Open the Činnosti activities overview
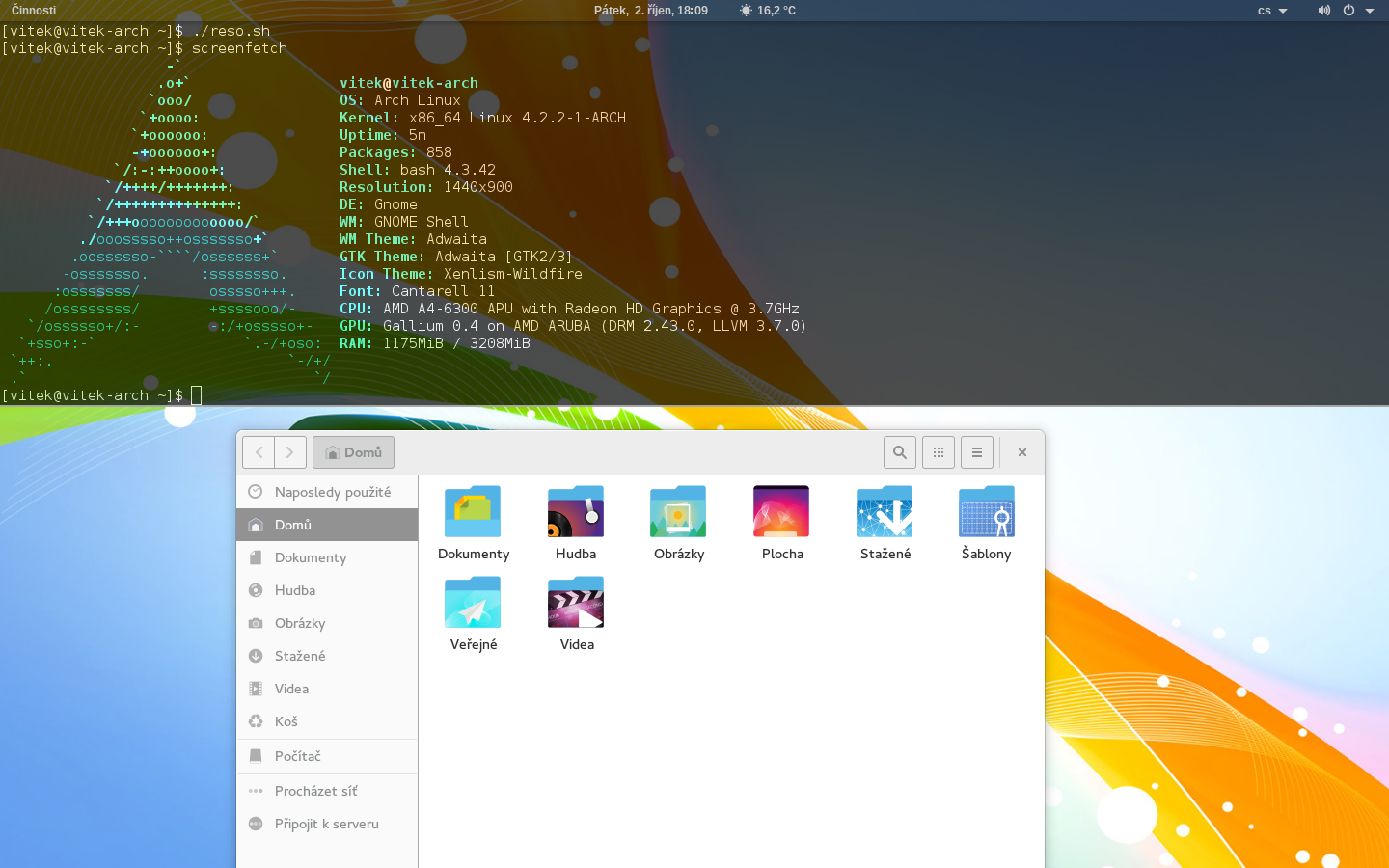1389x868 pixels. coord(34,11)
